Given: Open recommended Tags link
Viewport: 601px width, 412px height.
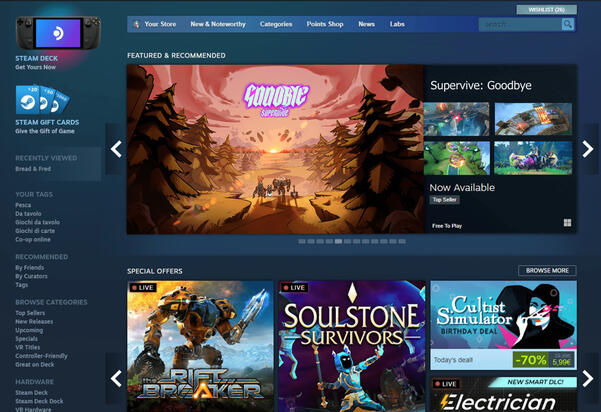Looking at the screenshot, I should click(x=21, y=285).
